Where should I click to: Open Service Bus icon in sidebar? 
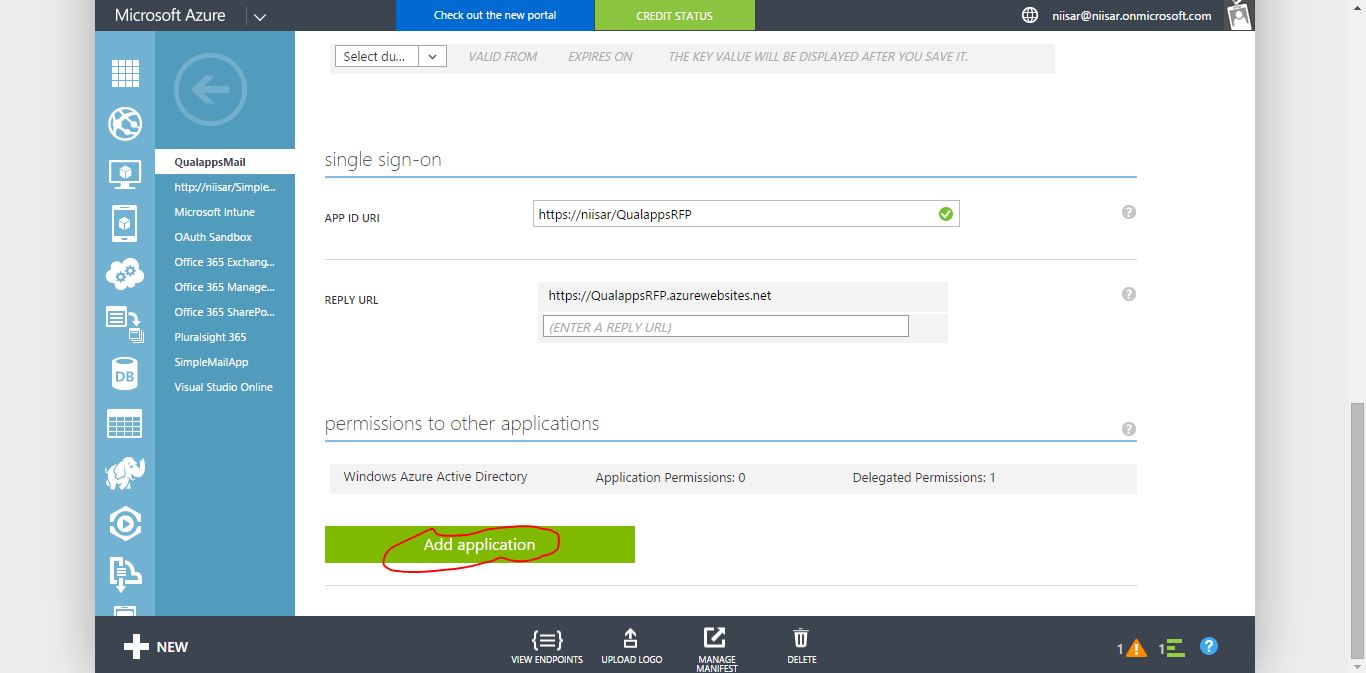point(125,573)
